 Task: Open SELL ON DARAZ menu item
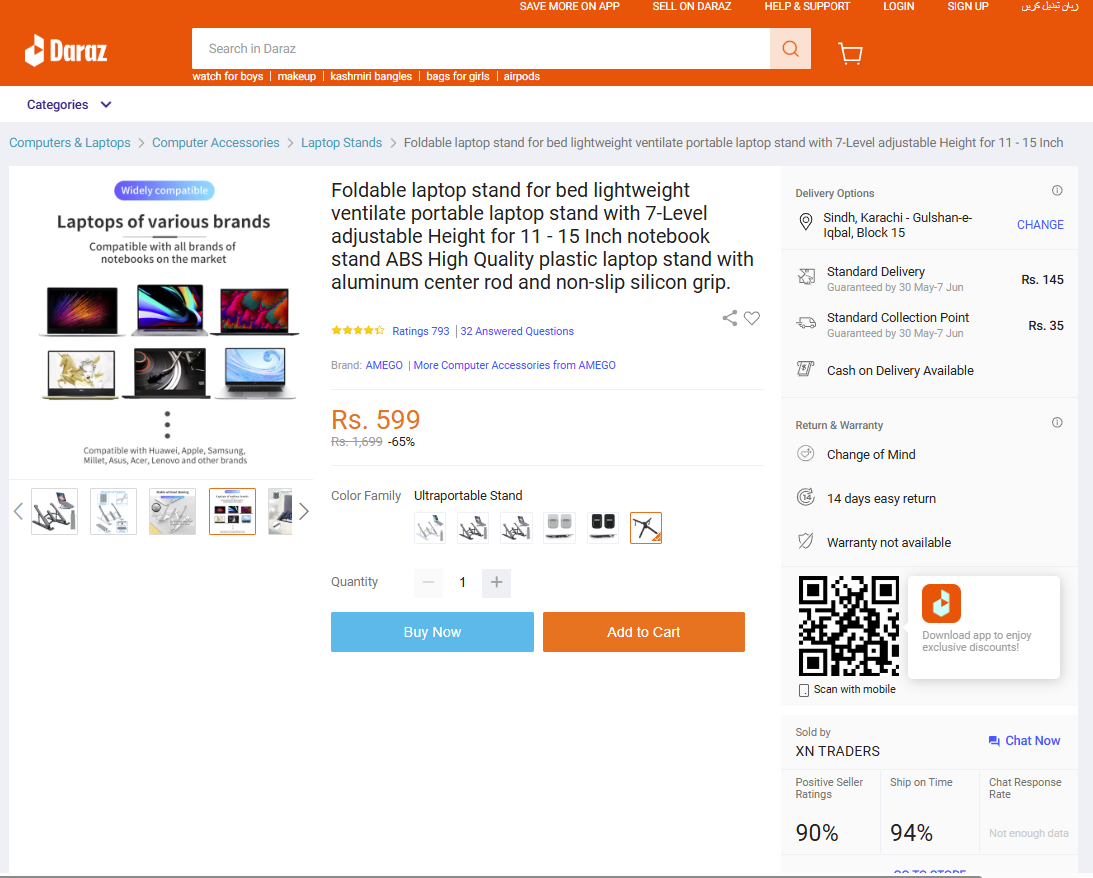click(691, 6)
